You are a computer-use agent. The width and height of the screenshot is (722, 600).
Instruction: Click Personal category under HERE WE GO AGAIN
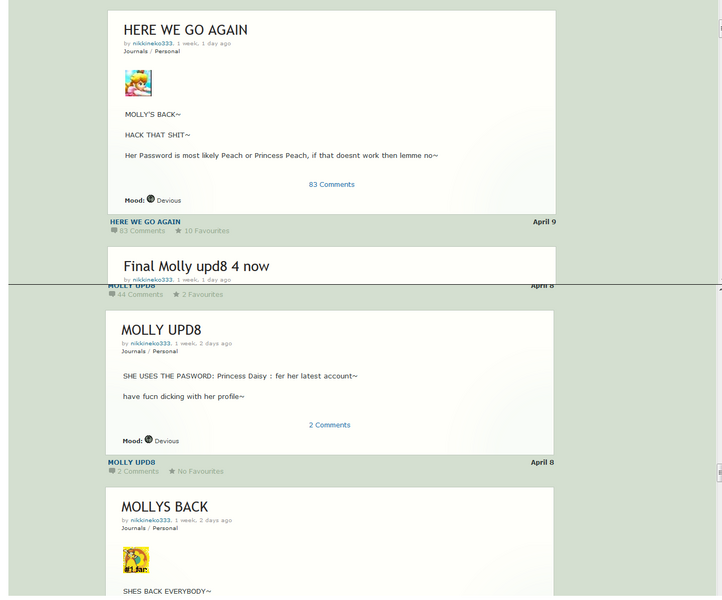(x=167, y=52)
